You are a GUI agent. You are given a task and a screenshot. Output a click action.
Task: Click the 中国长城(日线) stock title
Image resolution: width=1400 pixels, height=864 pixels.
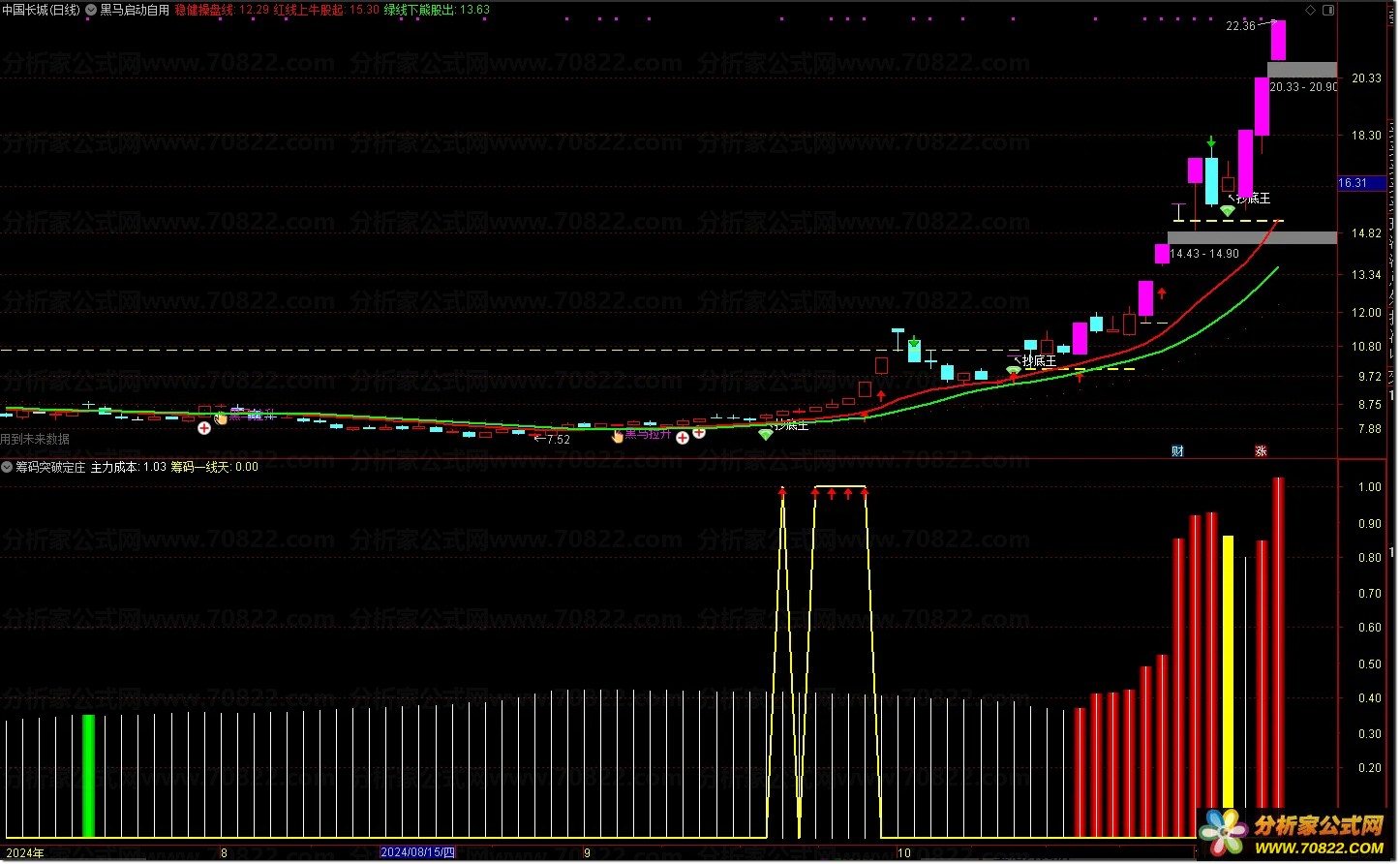pyautogui.click(x=41, y=10)
